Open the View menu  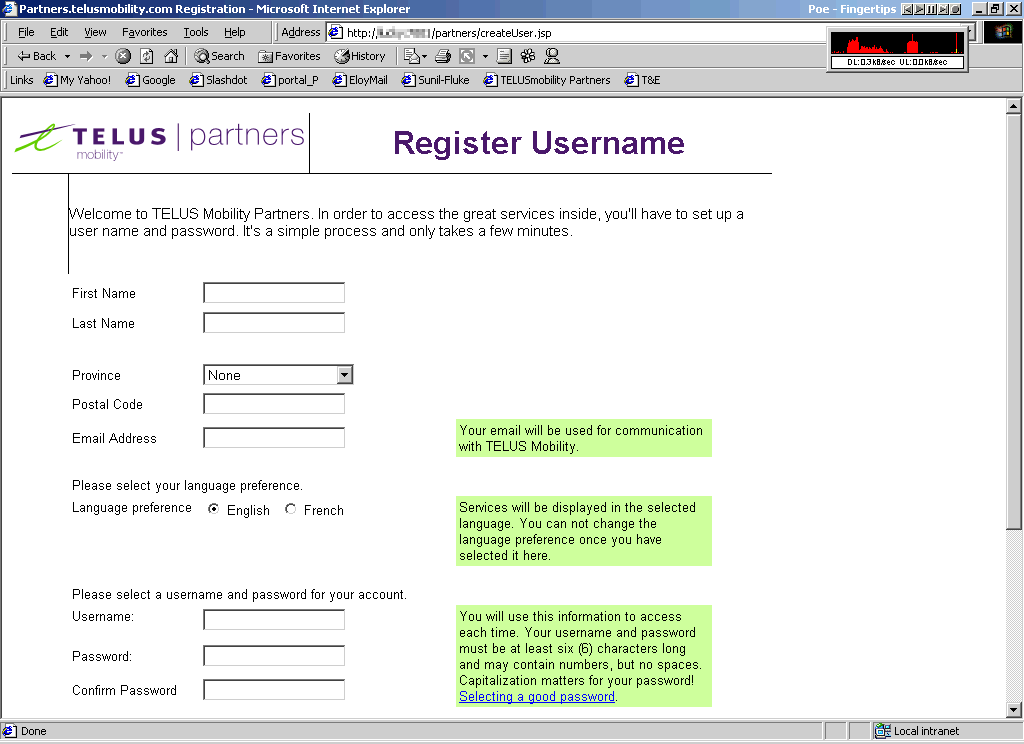click(x=95, y=32)
